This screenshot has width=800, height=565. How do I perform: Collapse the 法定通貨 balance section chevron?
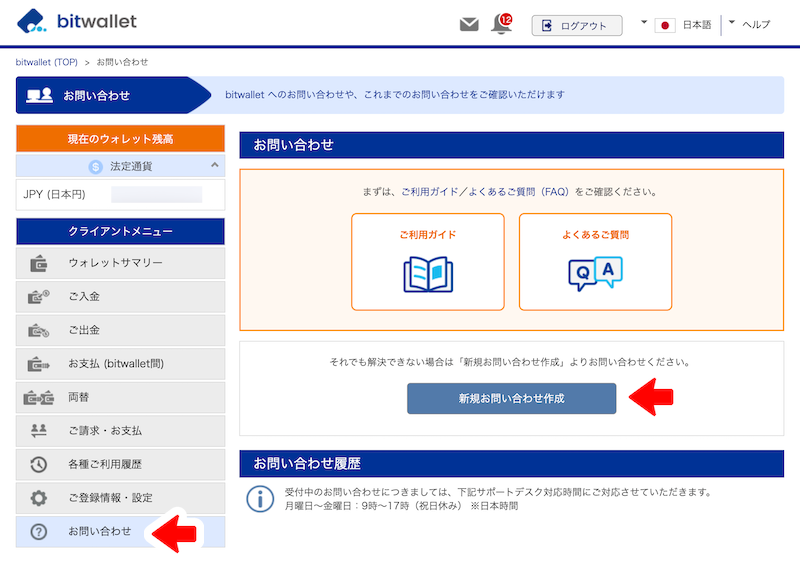[x=215, y=165]
